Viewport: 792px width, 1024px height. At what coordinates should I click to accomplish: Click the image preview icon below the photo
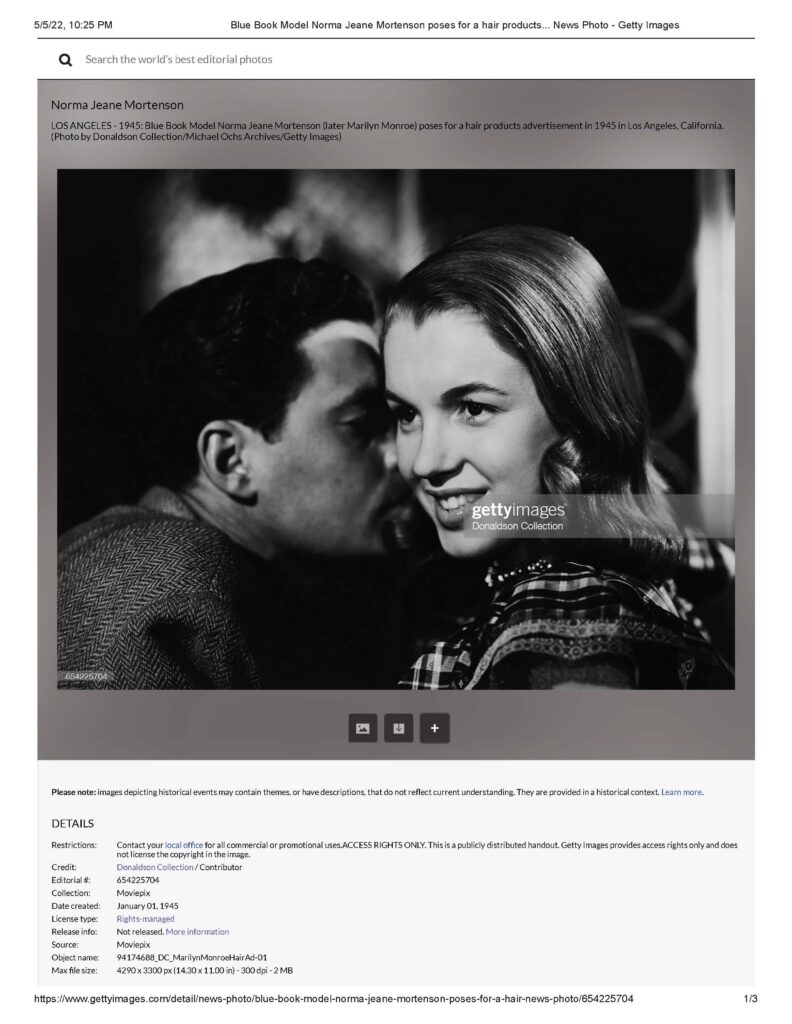coord(362,729)
